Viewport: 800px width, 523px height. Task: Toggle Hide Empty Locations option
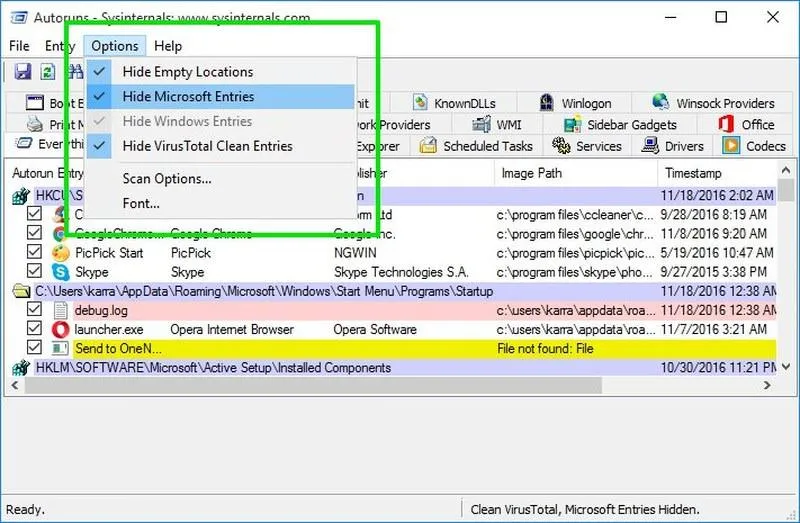[x=220, y=71]
